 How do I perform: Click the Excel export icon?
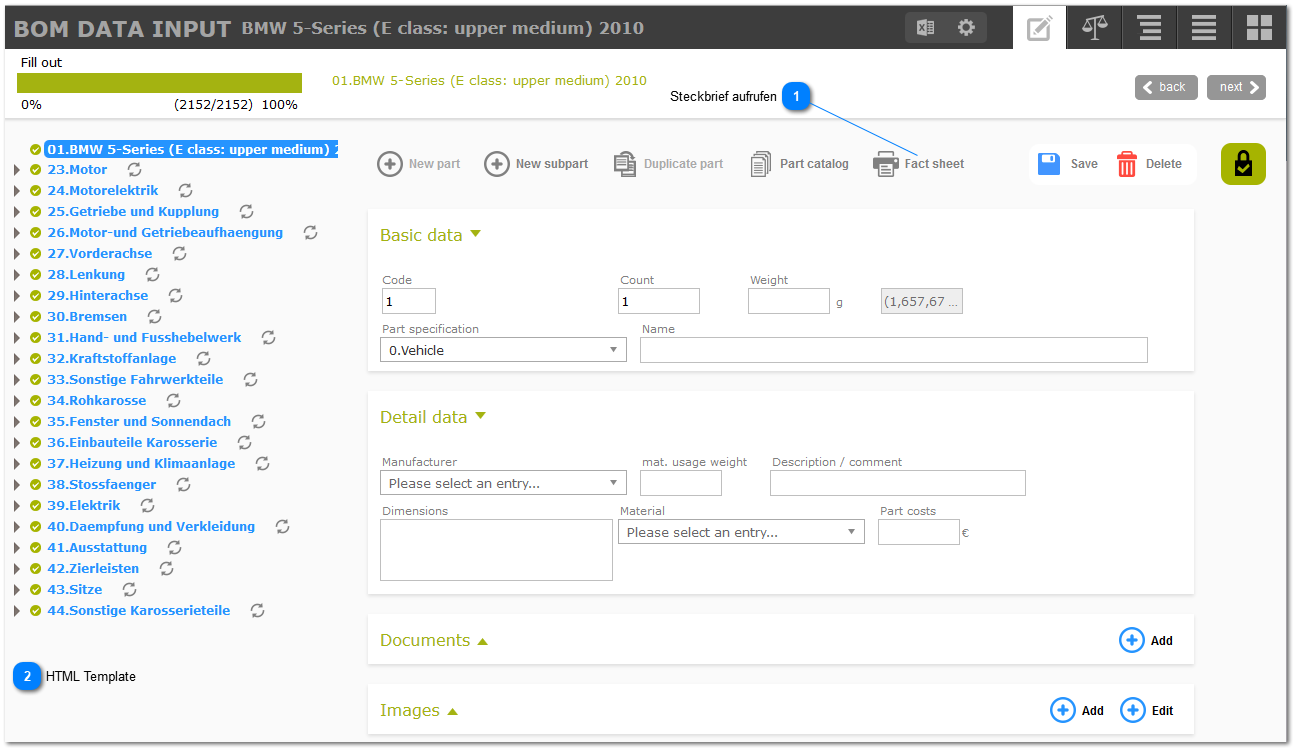click(x=926, y=28)
